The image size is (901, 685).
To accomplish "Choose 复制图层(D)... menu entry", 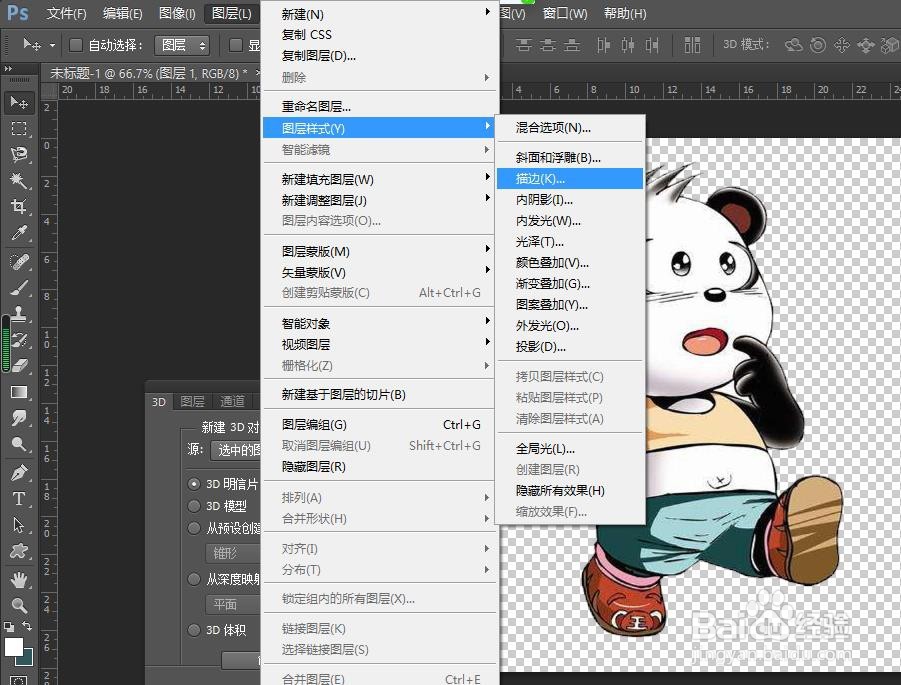I will tap(379, 56).
